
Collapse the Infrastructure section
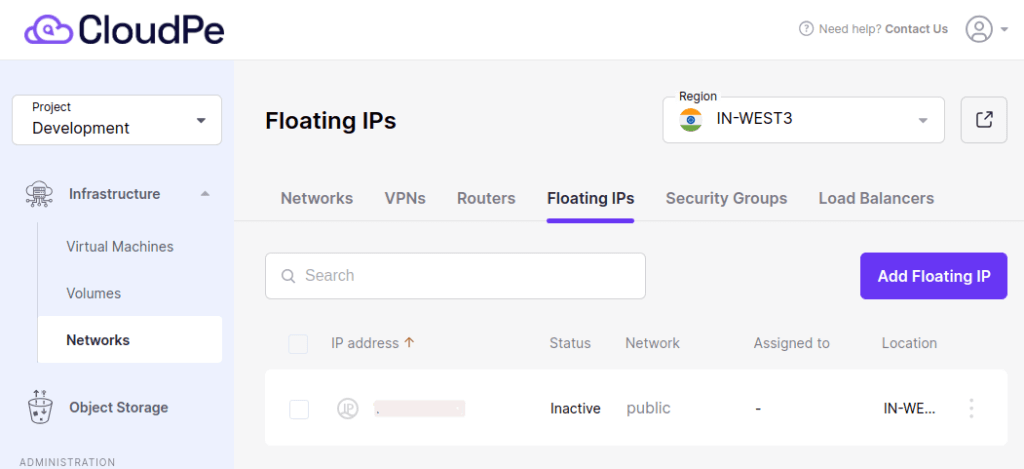(x=204, y=194)
